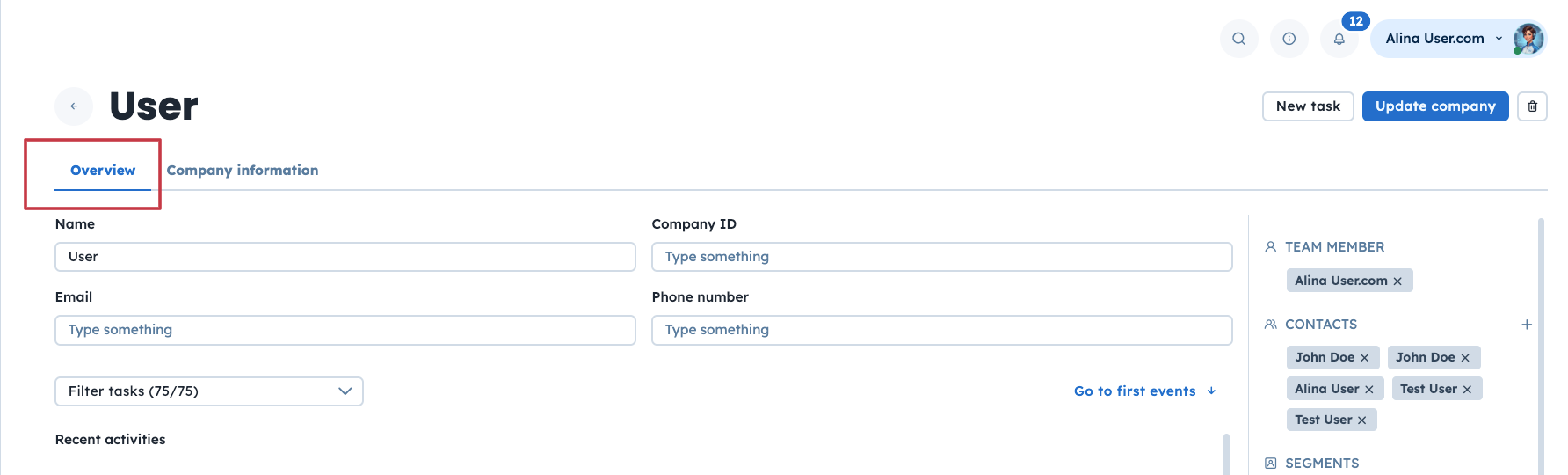Click the search magnifier icon
Viewport: 1568px width, 475px height.
(1238, 39)
